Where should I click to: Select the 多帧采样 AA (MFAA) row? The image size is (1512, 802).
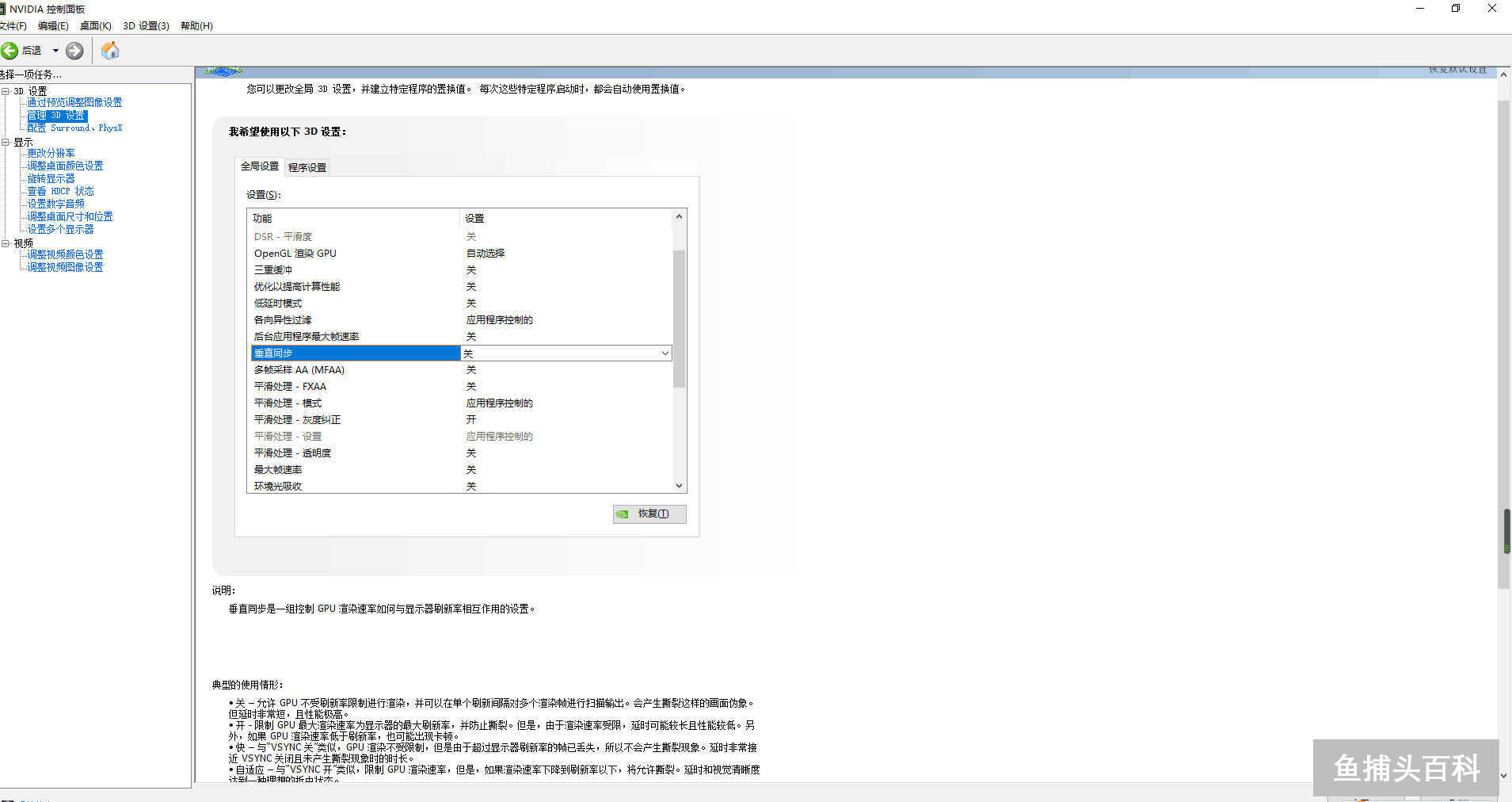tap(461, 370)
